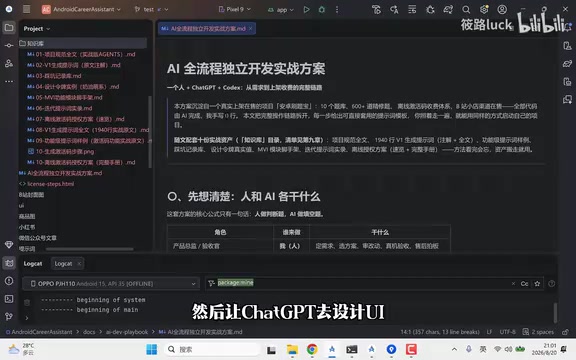
Task: Click the docs breadcrumb segment
Action: [x=89, y=332]
